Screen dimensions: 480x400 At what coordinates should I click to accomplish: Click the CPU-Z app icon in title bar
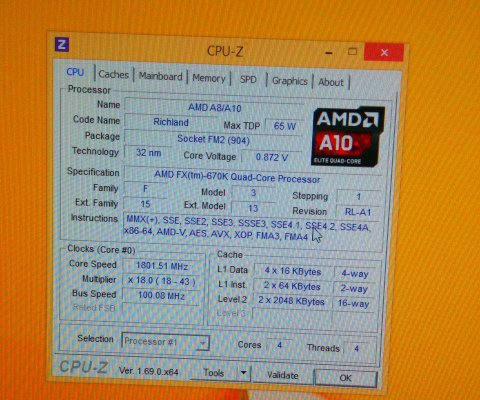(62, 45)
